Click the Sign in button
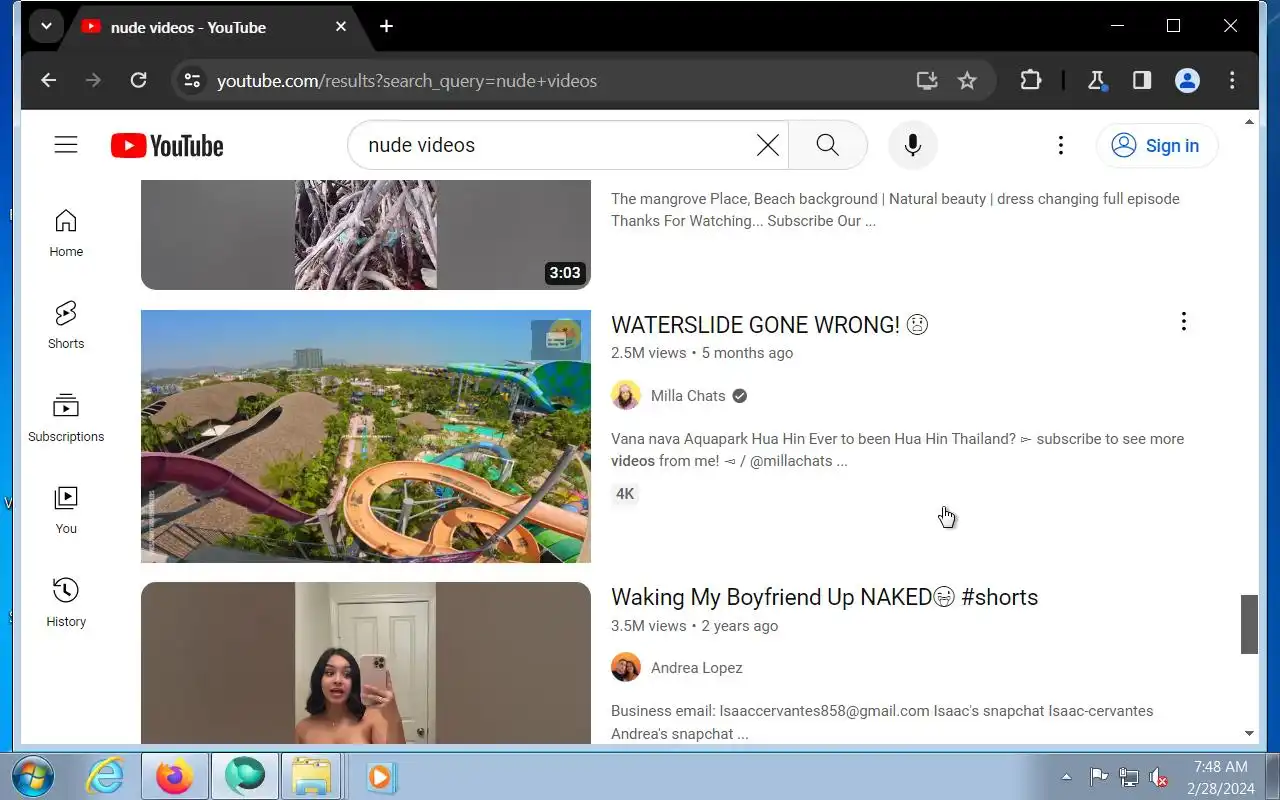Image resolution: width=1280 pixels, height=800 pixels. (x=1157, y=146)
